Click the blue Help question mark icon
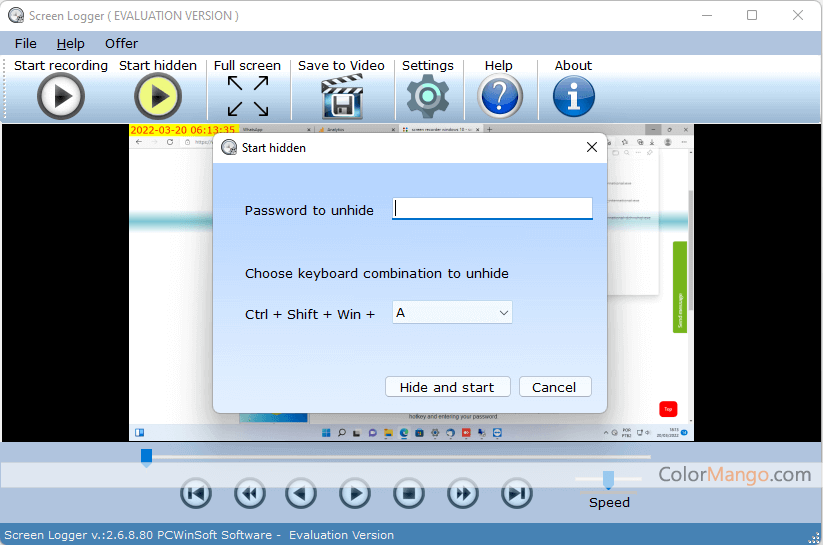 tap(499, 97)
